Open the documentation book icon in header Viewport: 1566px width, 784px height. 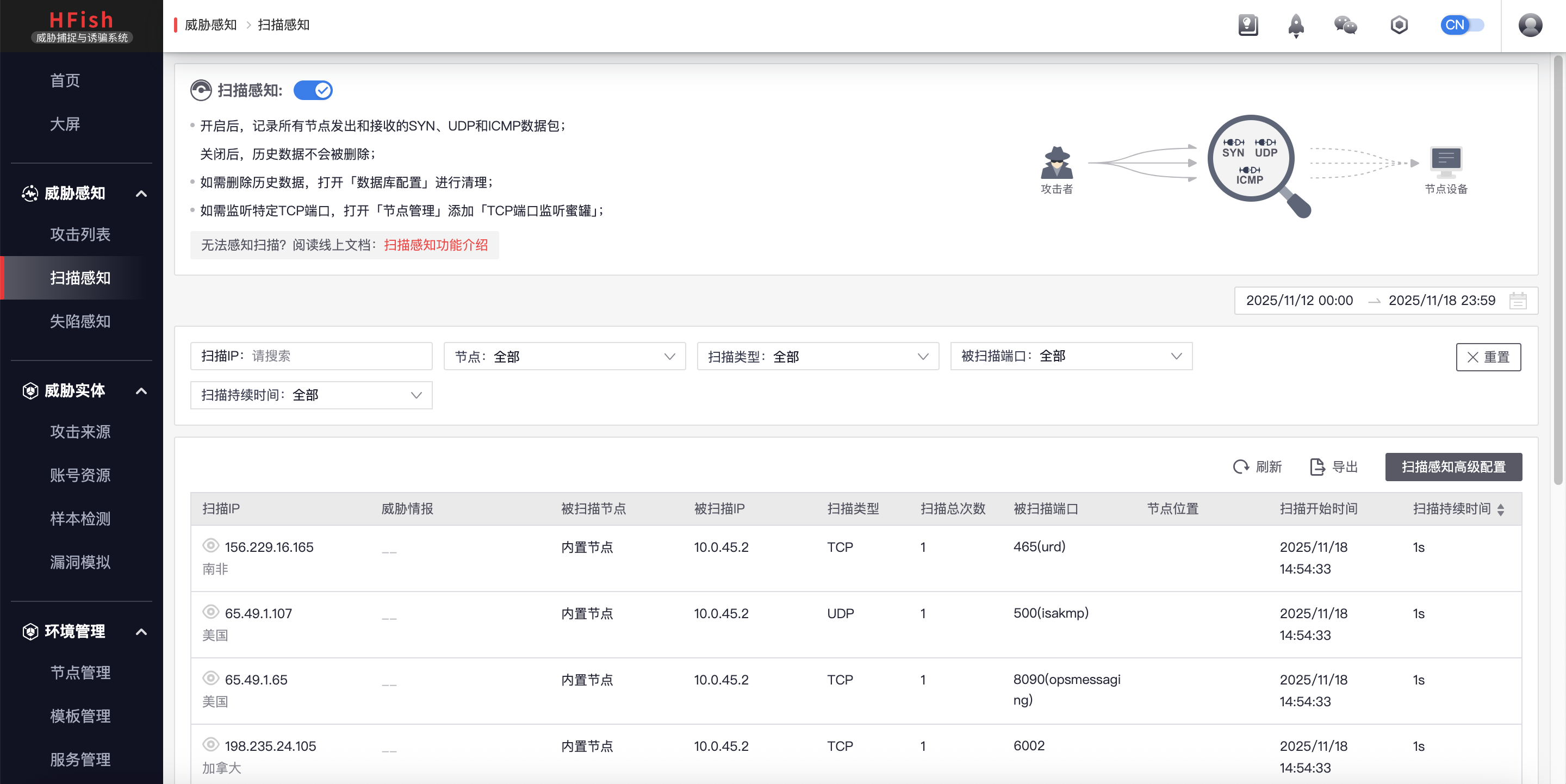tap(1247, 25)
